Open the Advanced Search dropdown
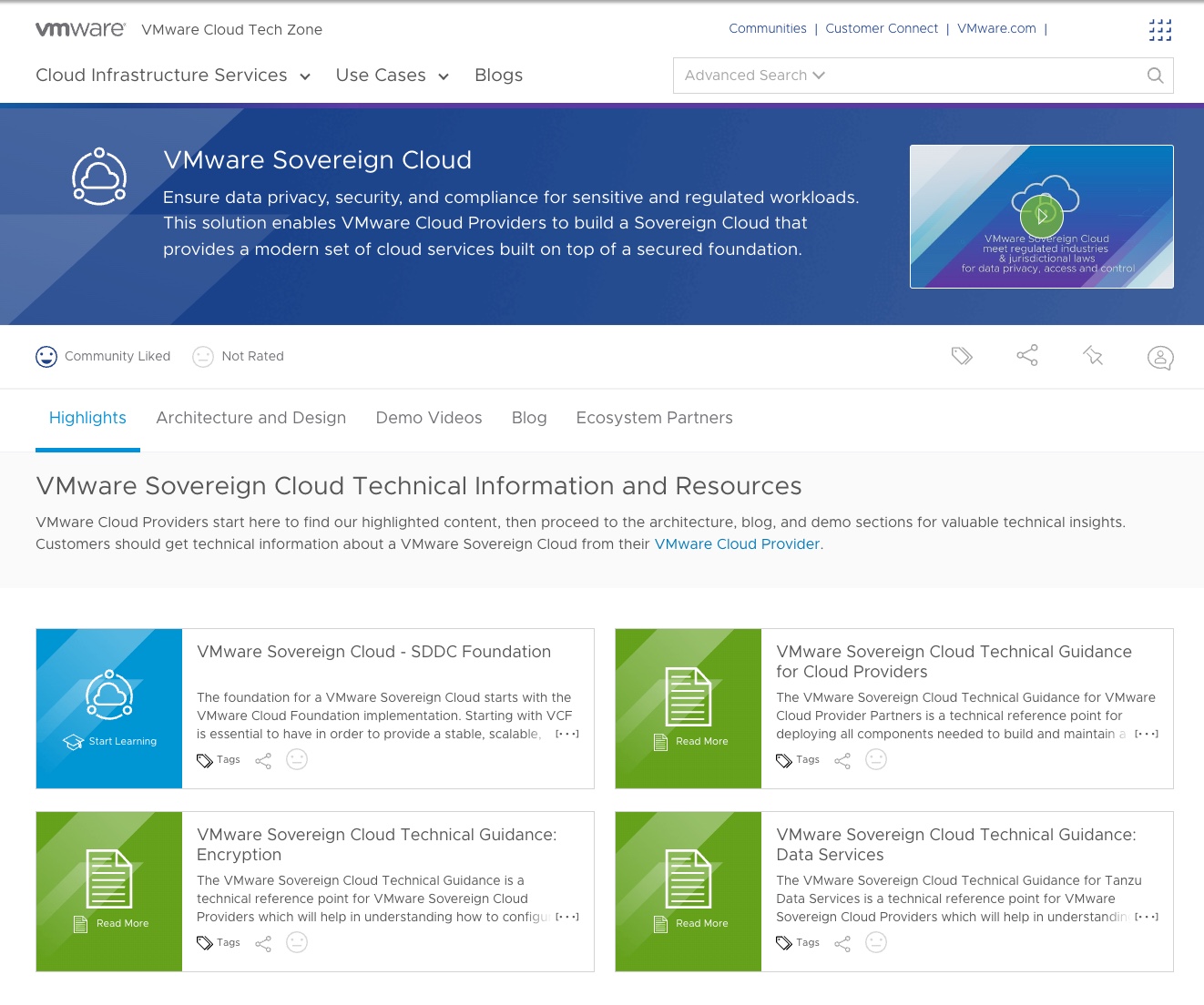The width and height of the screenshot is (1204, 1005). pos(754,76)
